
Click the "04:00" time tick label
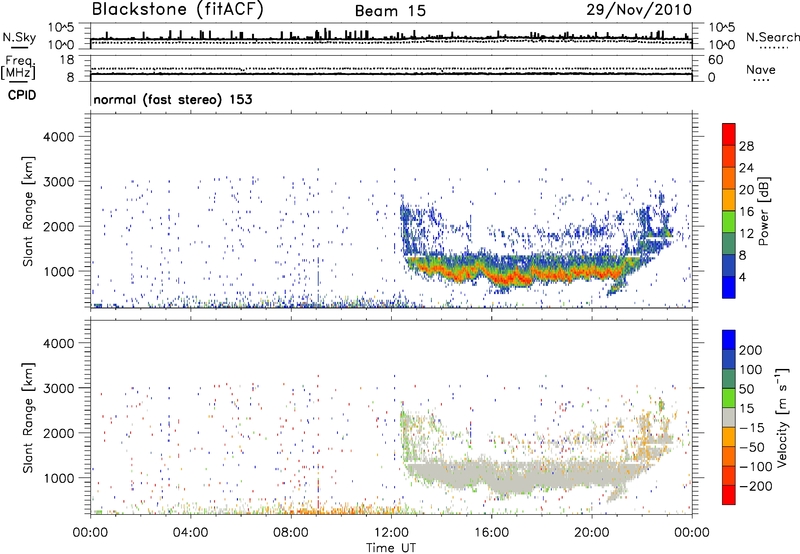[x=191, y=533]
